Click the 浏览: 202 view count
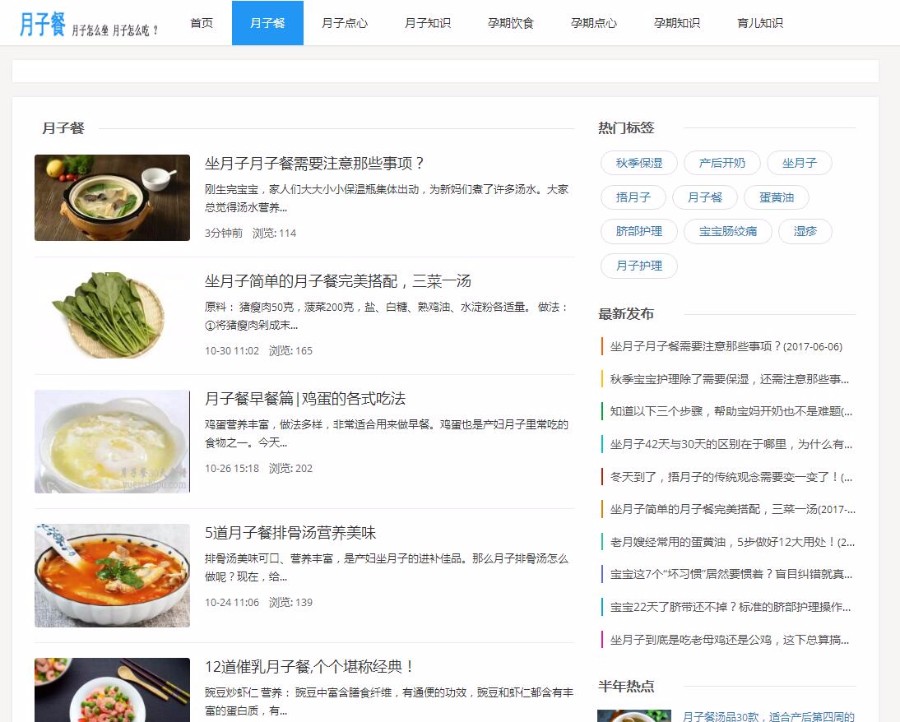The width and height of the screenshot is (900, 722). [291, 468]
